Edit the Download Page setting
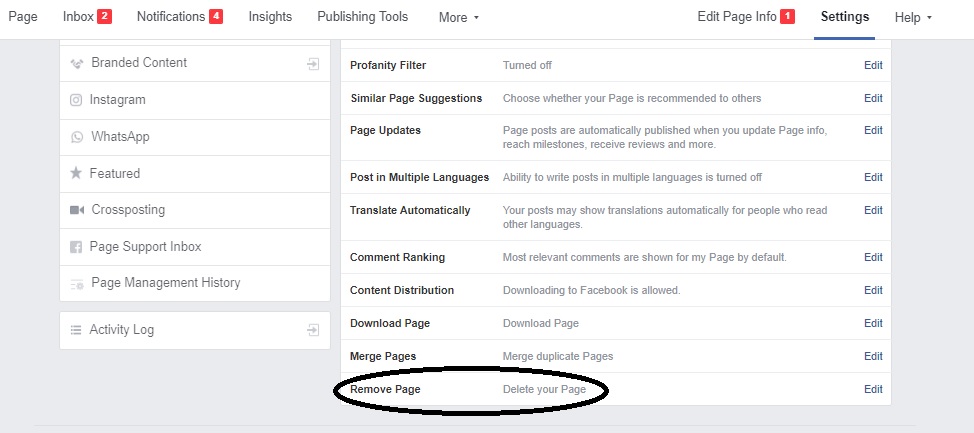 pos(873,323)
